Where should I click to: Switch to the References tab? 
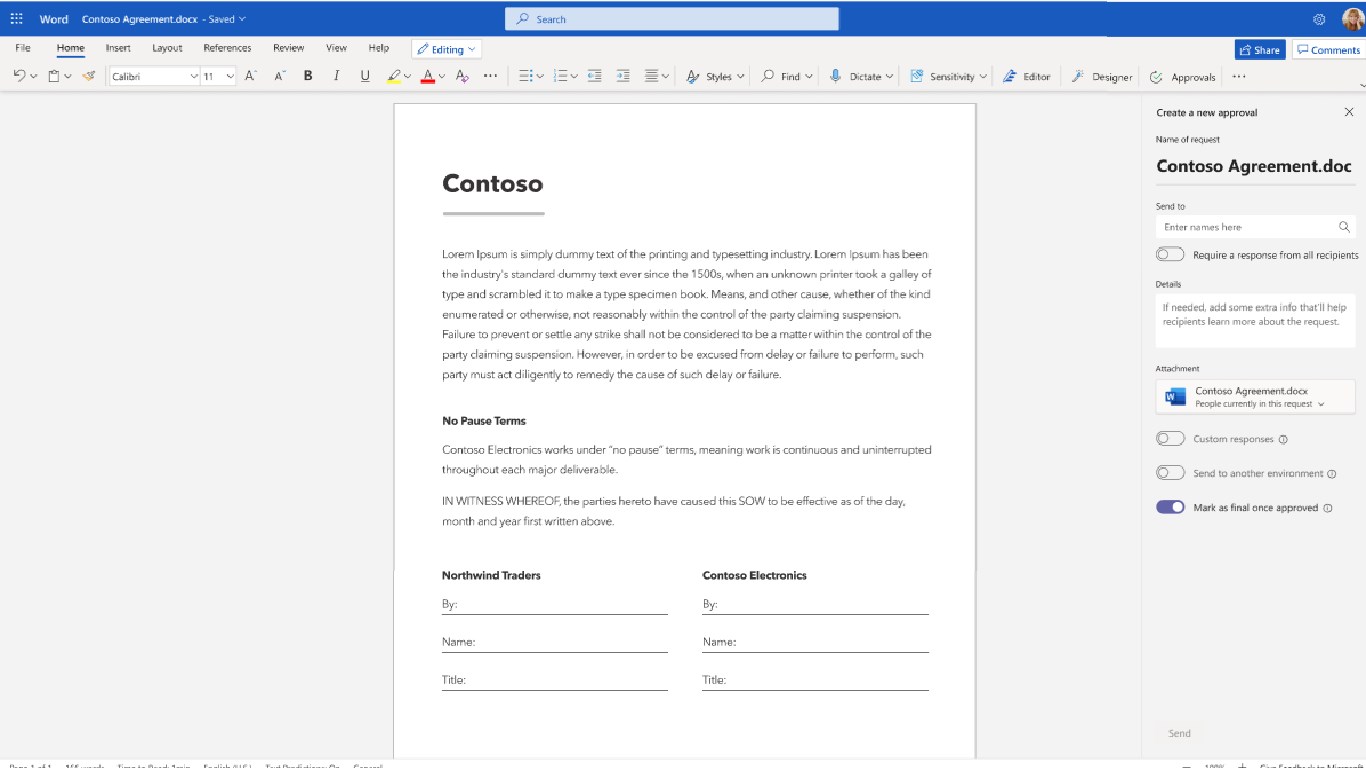pos(228,48)
